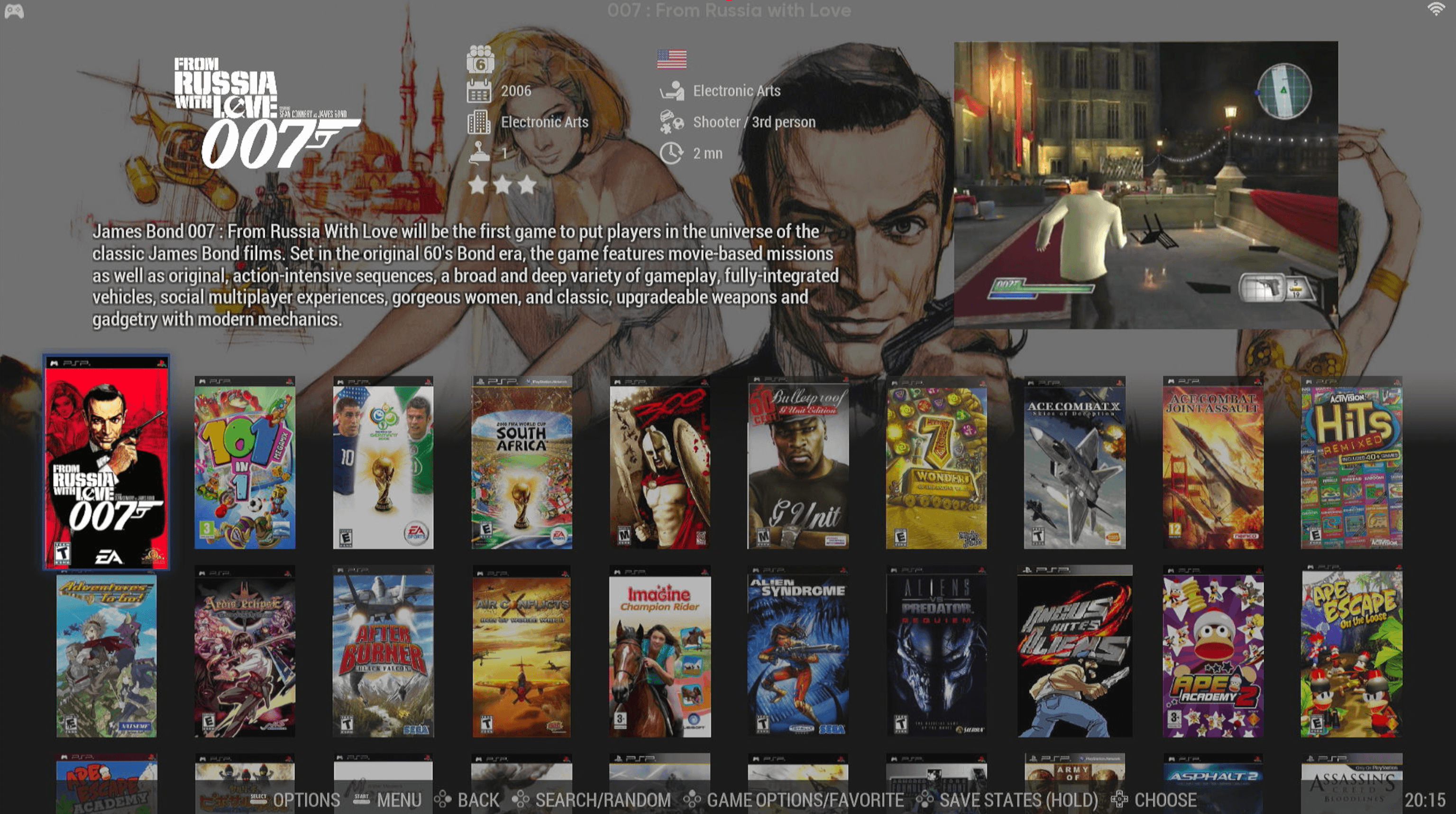Select the 101-in-1 Megamix cover
The height and width of the screenshot is (814, 1456).
[245, 462]
